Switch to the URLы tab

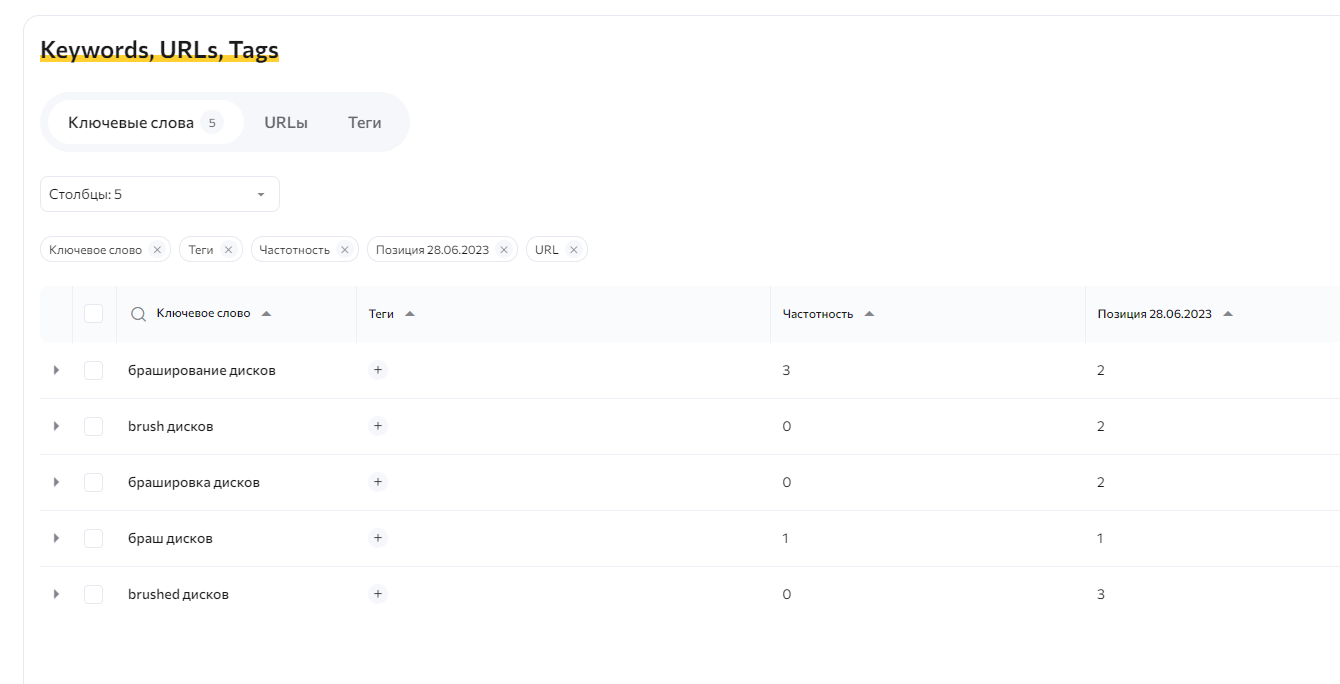tap(286, 122)
